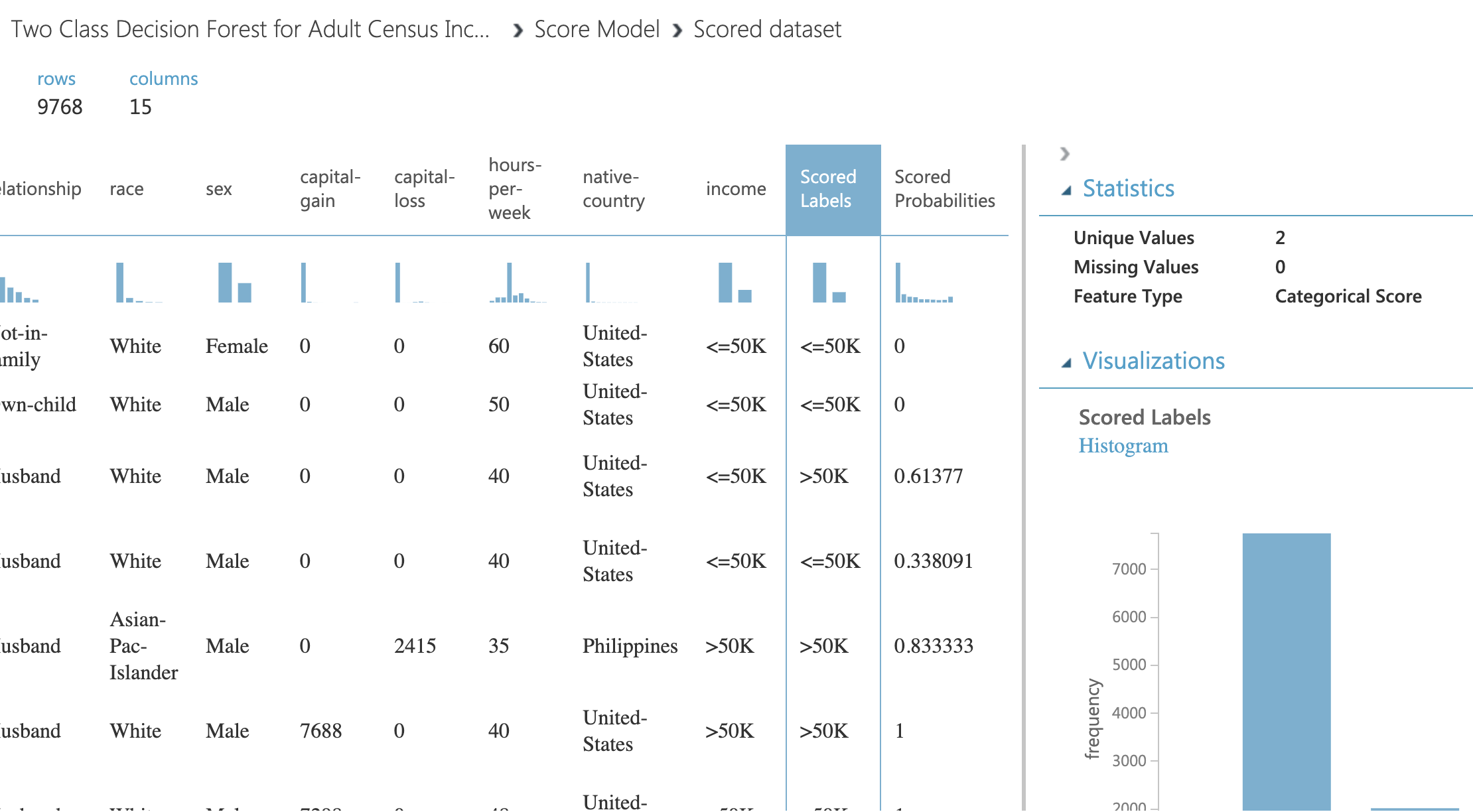Image resolution: width=1473 pixels, height=812 pixels.
Task: Select the income column header
Action: (x=735, y=189)
